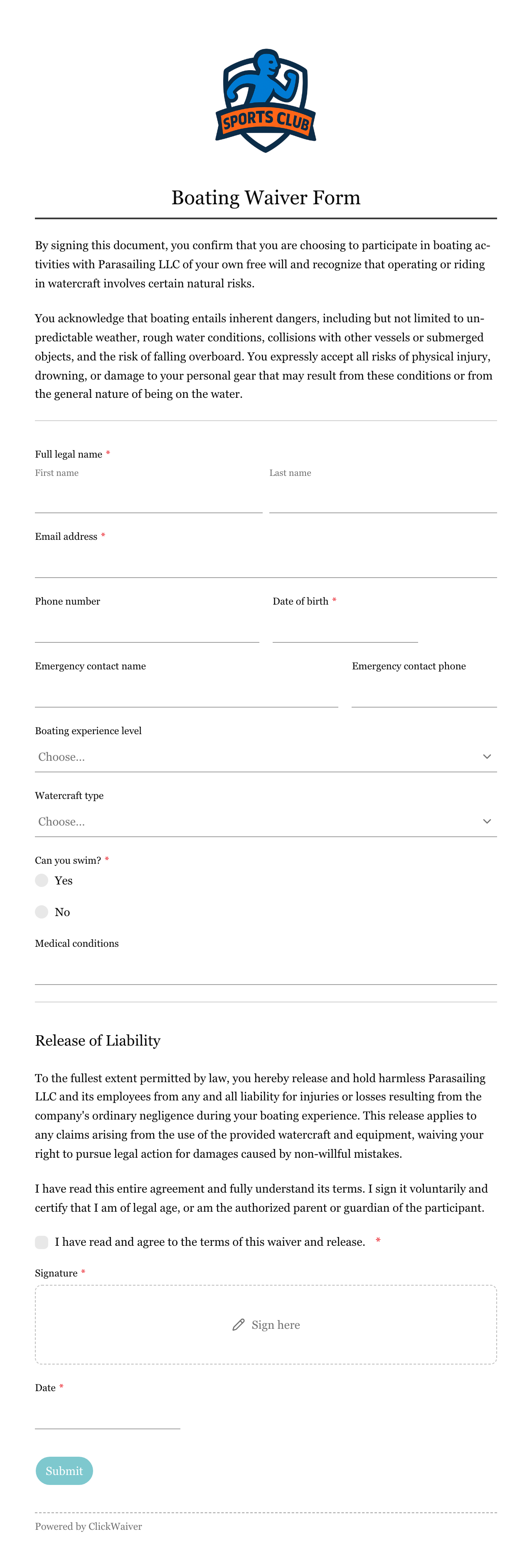
Task: Click the Sign here signature area
Action: point(266,1325)
